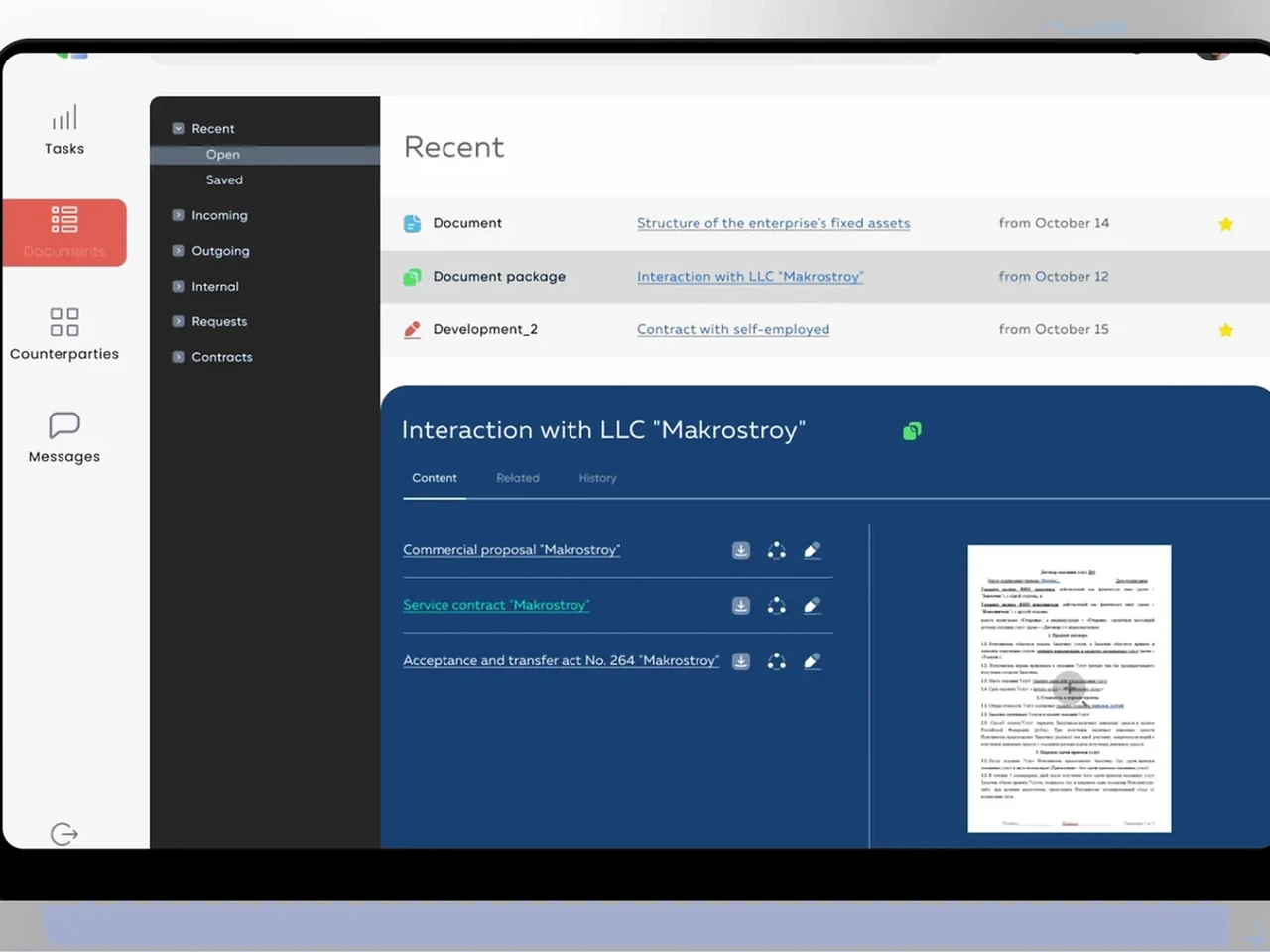Screen dimensions: 1270x952
Task: Expand the Incoming folder
Action: click(179, 215)
